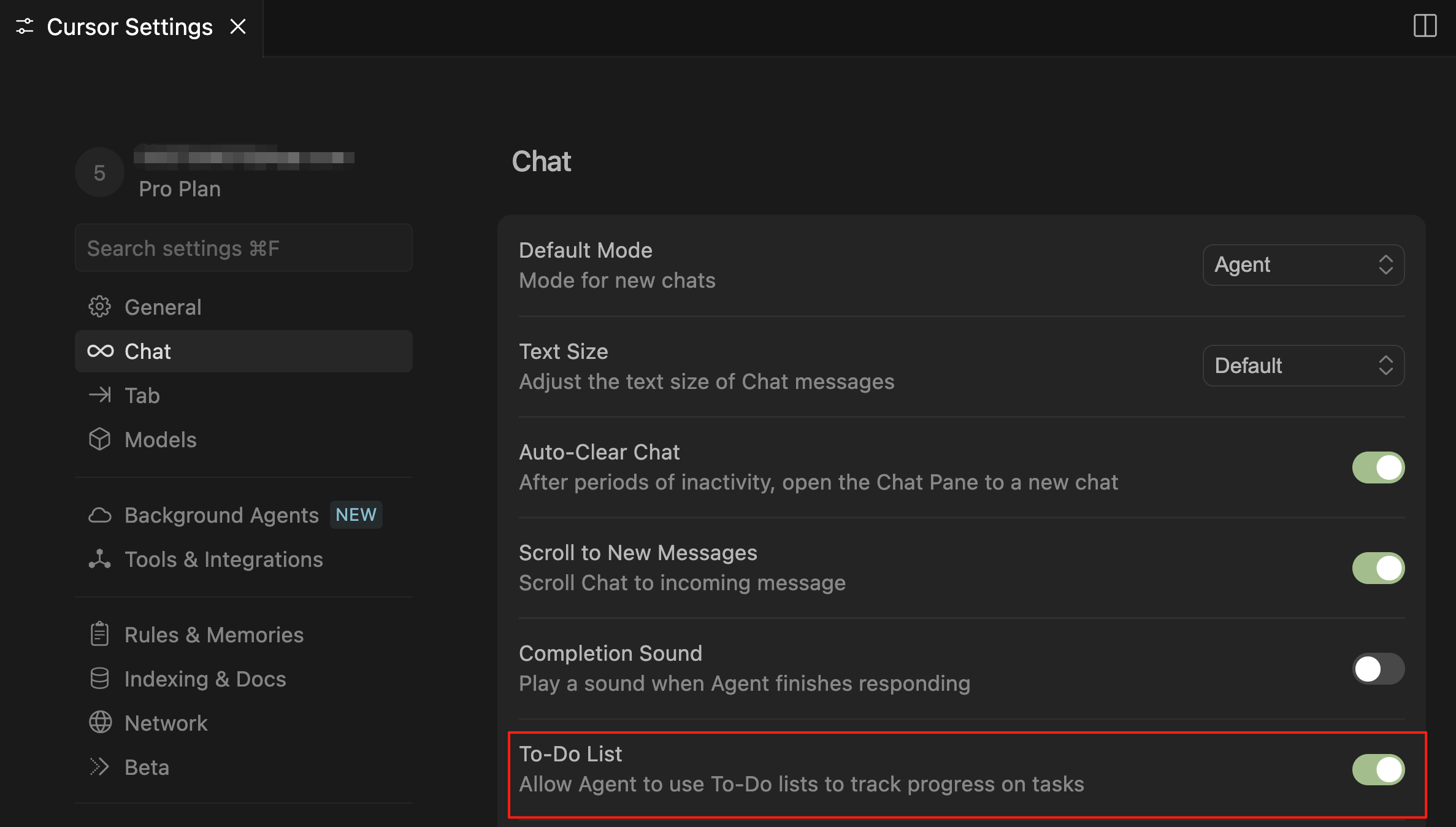Click the Tools & Integrations icon
The image size is (1456, 827).
[x=99, y=560]
